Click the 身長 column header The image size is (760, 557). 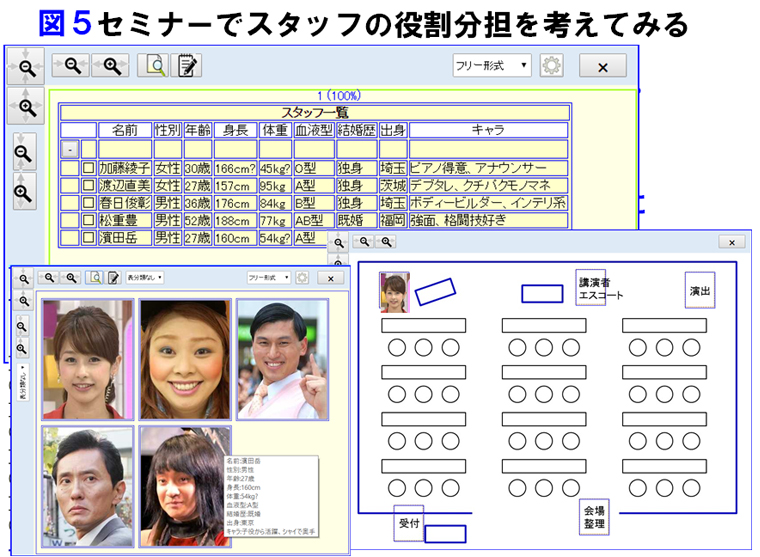click(x=236, y=130)
